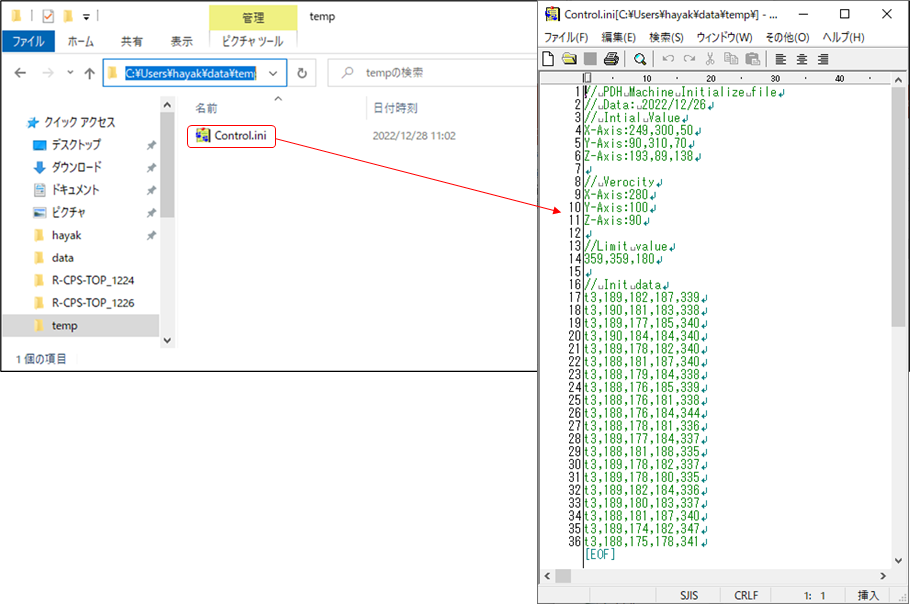
Task: Click the 名前 column header
Action: click(x=206, y=107)
